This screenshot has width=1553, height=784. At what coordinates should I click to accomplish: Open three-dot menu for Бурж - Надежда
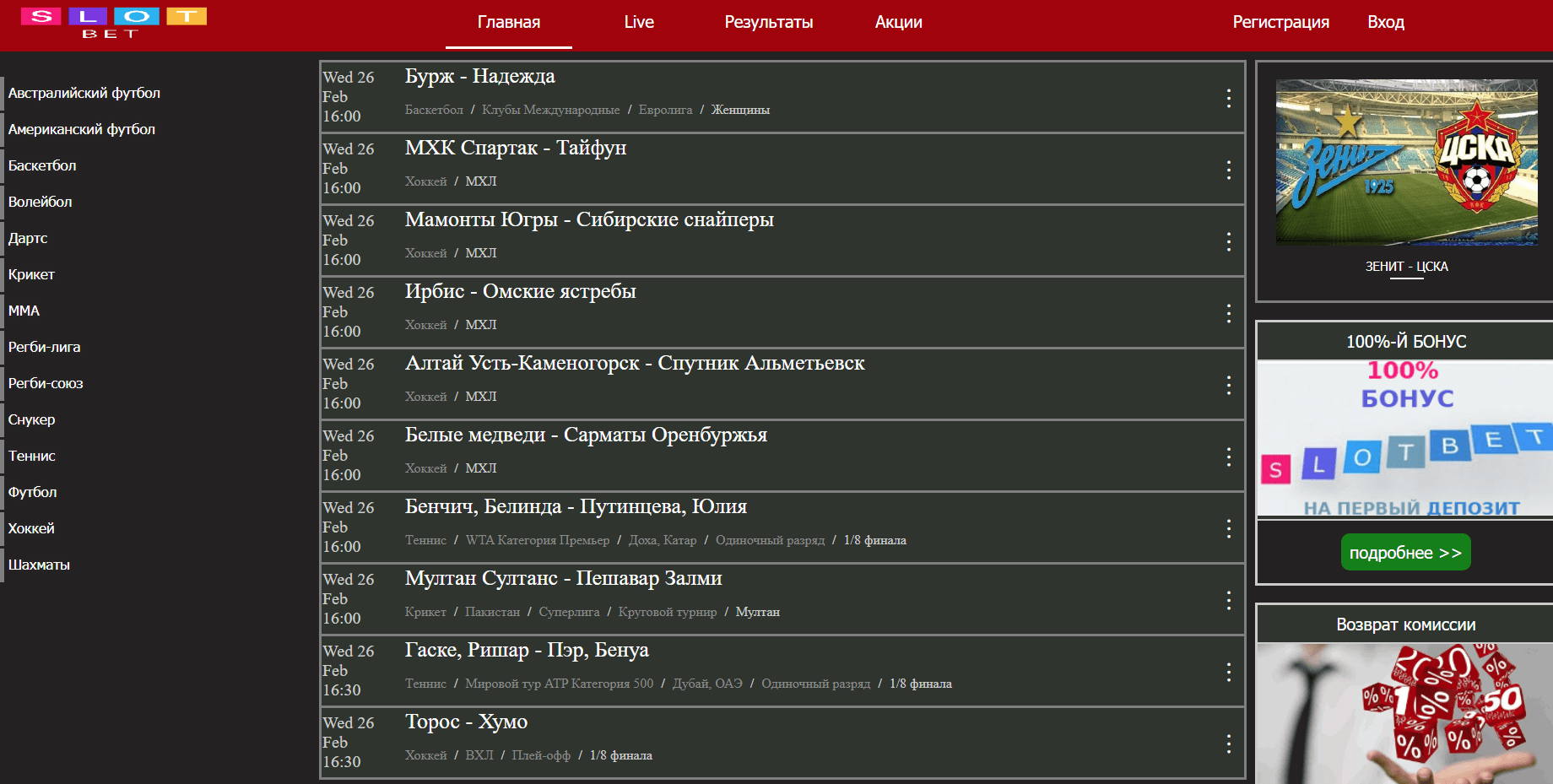pyautogui.click(x=1228, y=98)
